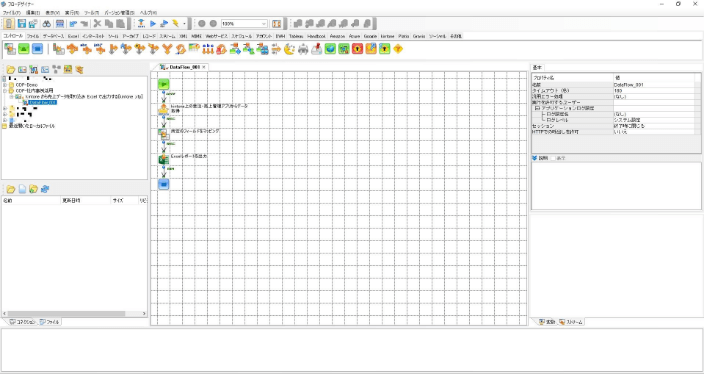Expand the CDP-Demo folder in the tree
This screenshot has width=704, height=374.
click(5, 84)
